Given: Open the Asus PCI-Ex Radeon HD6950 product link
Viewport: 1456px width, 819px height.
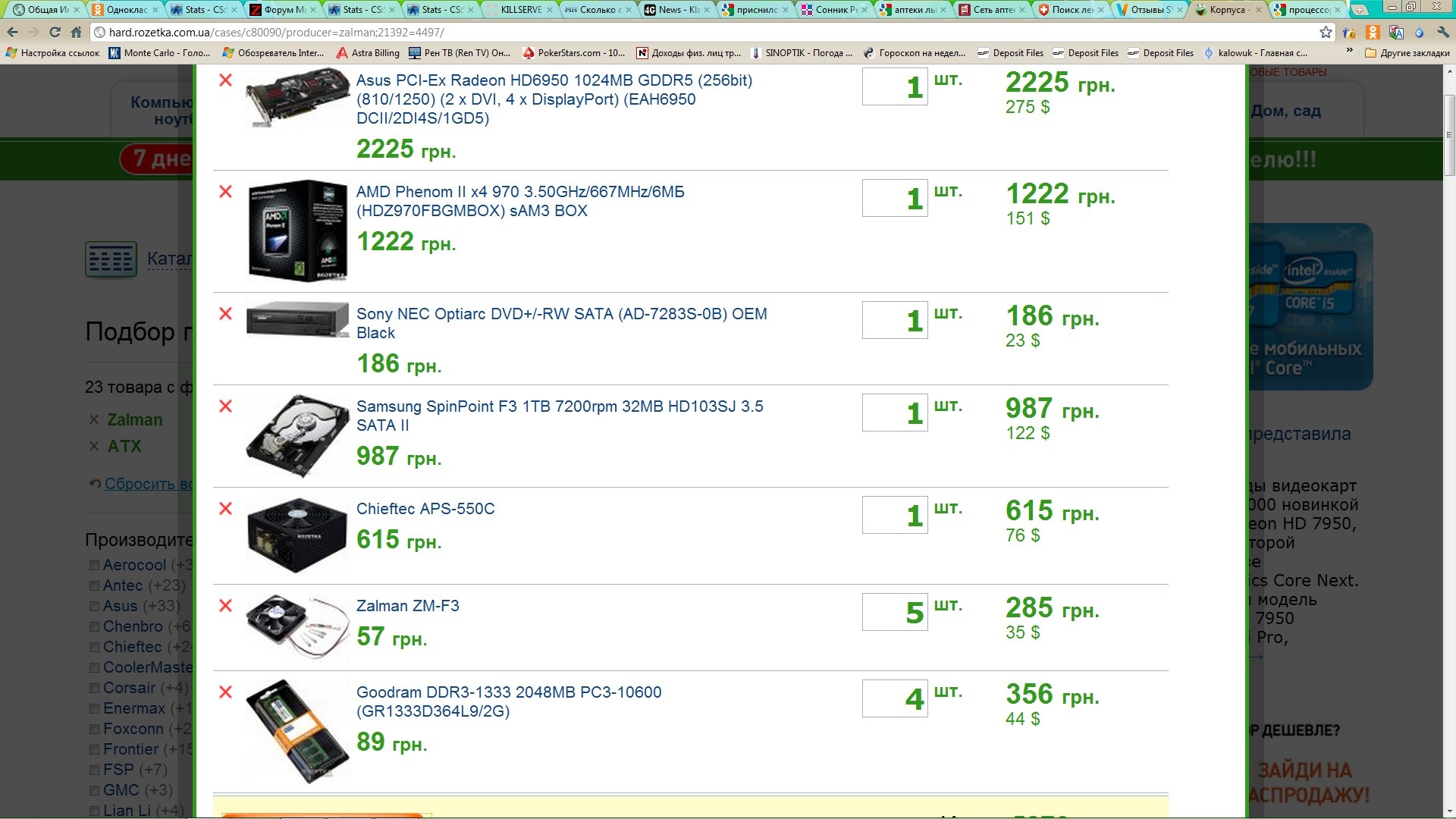Looking at the screenshot, I should (554, 99).
